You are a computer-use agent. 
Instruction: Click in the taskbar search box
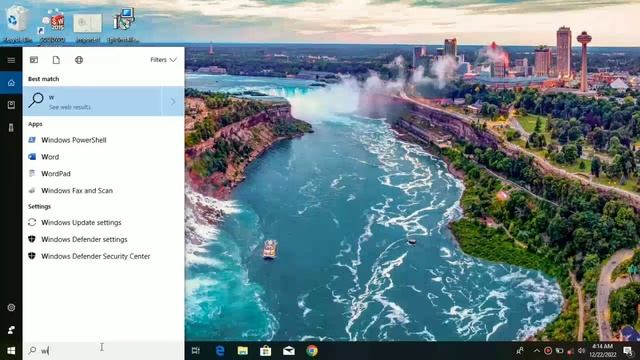(x=104, y=351)
